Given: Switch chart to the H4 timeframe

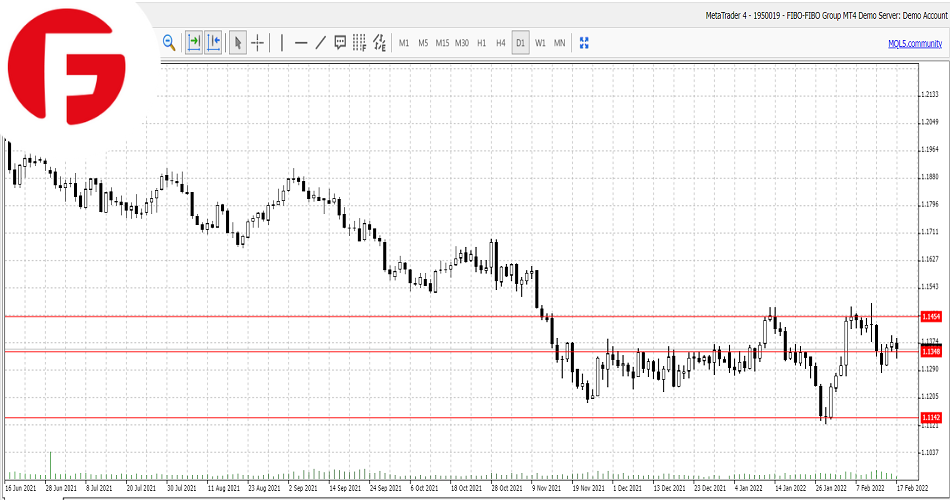Looking at the screenshot, I should [501, 43].
